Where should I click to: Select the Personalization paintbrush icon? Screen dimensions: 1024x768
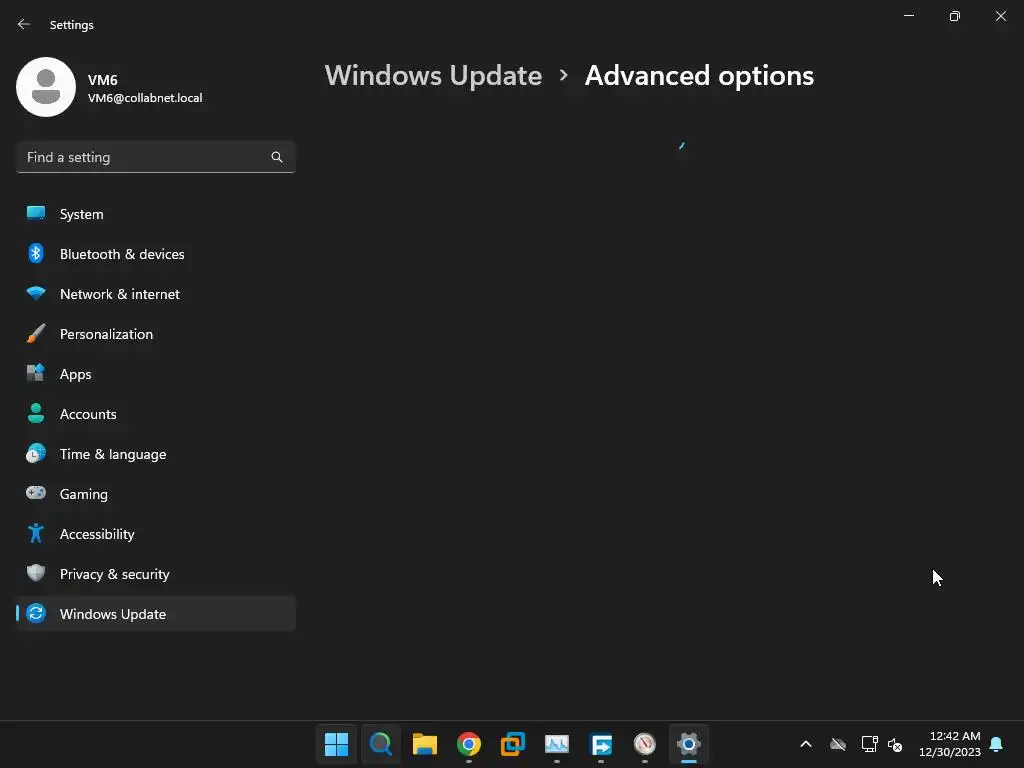tap(36, 334)
